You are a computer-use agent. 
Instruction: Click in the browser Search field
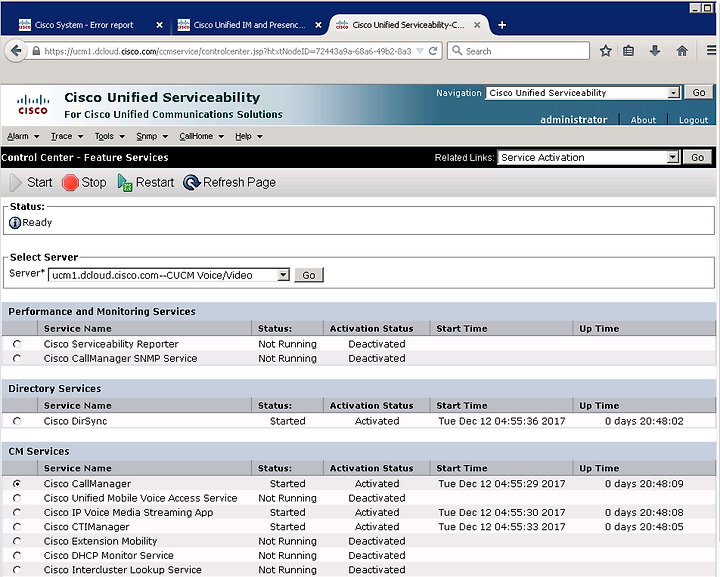[518, 51]
